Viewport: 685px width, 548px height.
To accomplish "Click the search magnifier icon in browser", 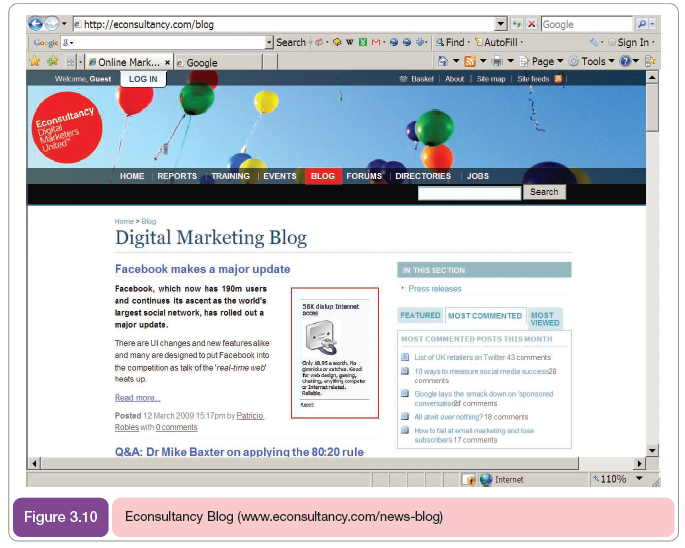I will (641, 24).
